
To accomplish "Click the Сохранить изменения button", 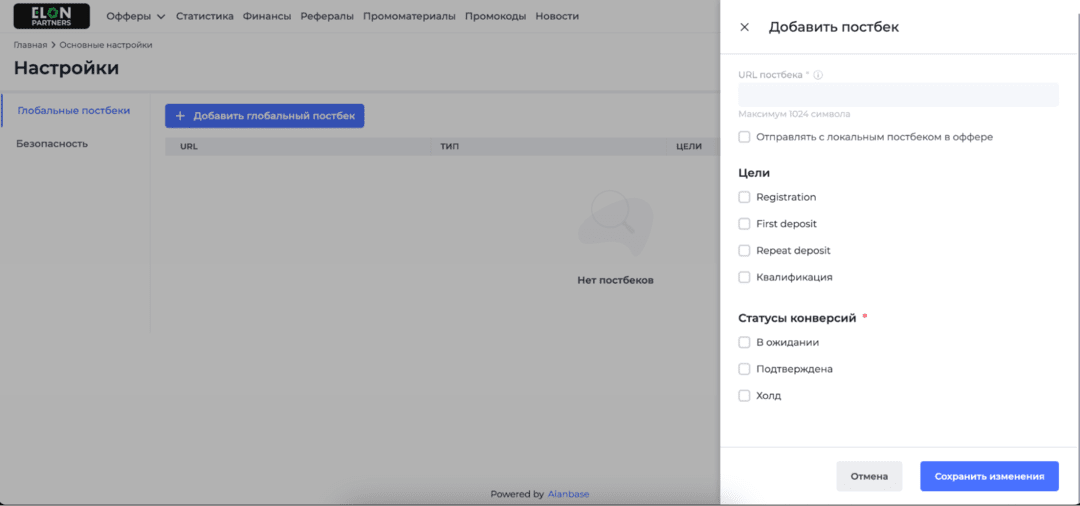I will point(989,476).
